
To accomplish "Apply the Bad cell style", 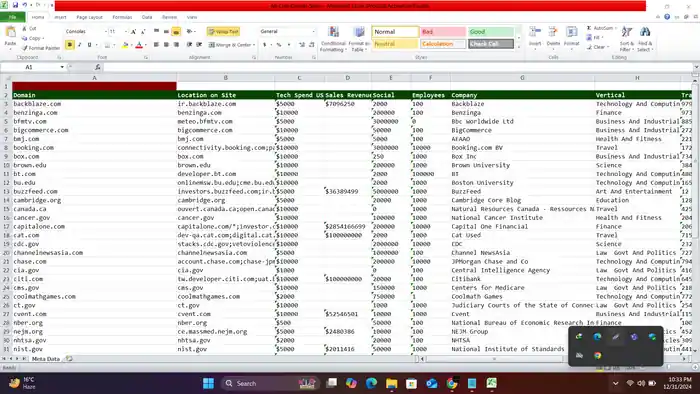I will coord(443,32).
